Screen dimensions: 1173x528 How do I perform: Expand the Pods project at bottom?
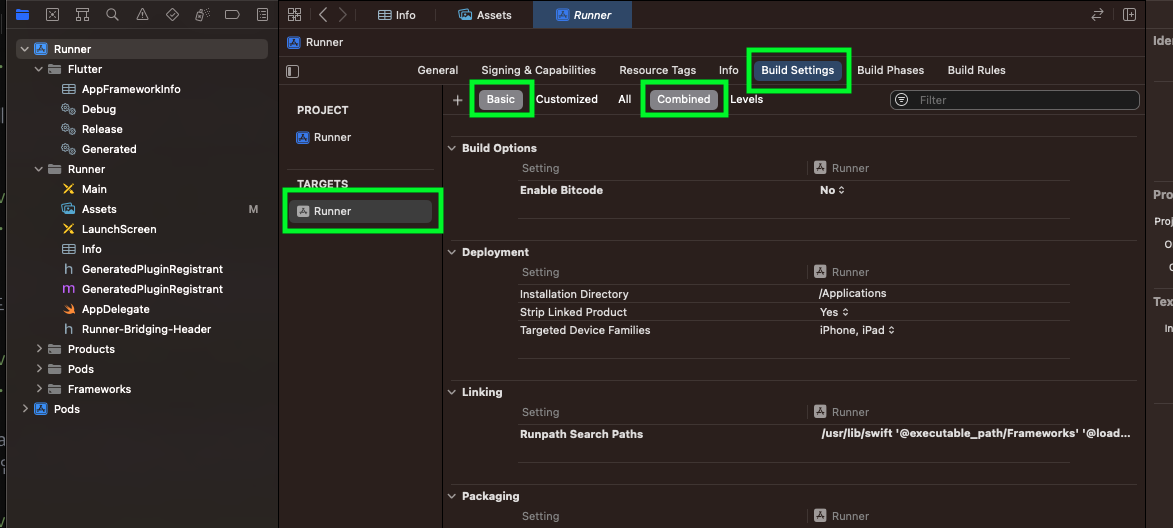tap(25, 409)
